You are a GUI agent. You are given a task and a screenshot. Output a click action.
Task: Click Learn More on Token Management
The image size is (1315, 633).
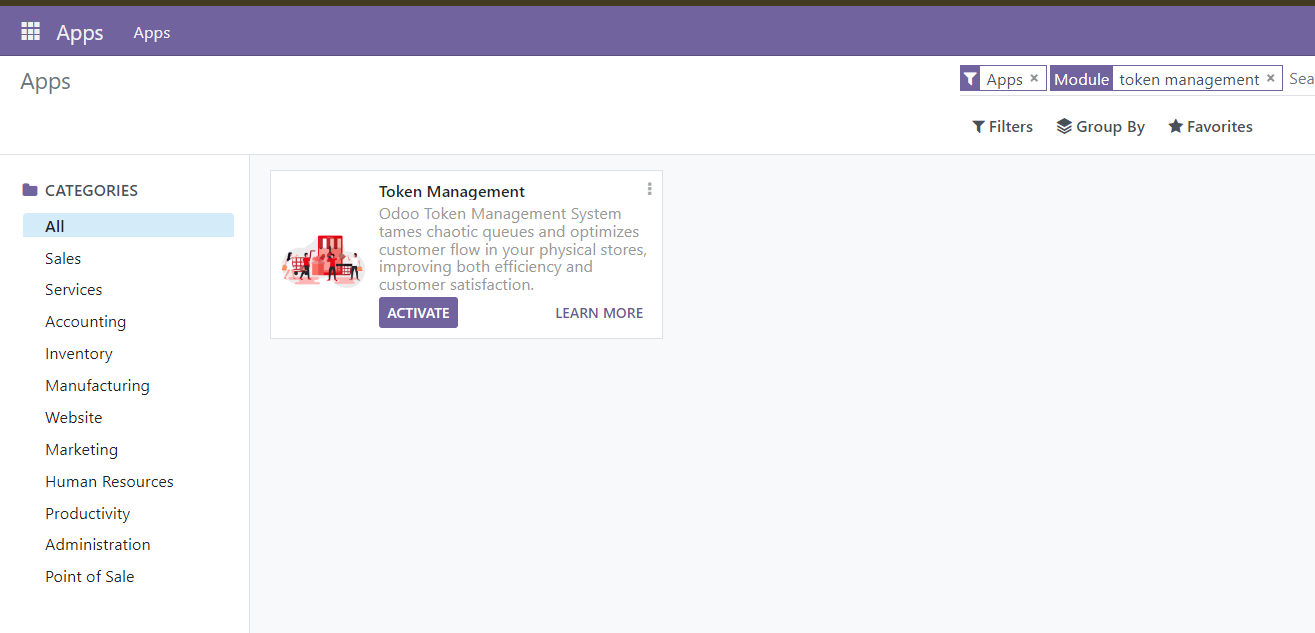click(x=599, y=313)
